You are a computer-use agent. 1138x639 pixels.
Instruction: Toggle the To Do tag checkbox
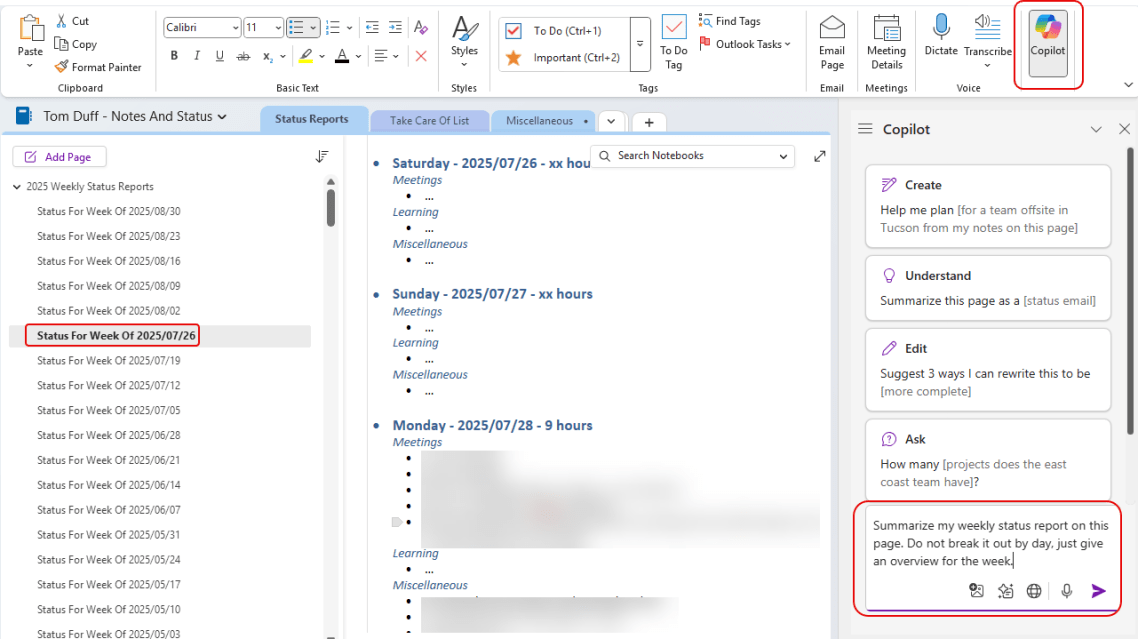pos(514,30)
